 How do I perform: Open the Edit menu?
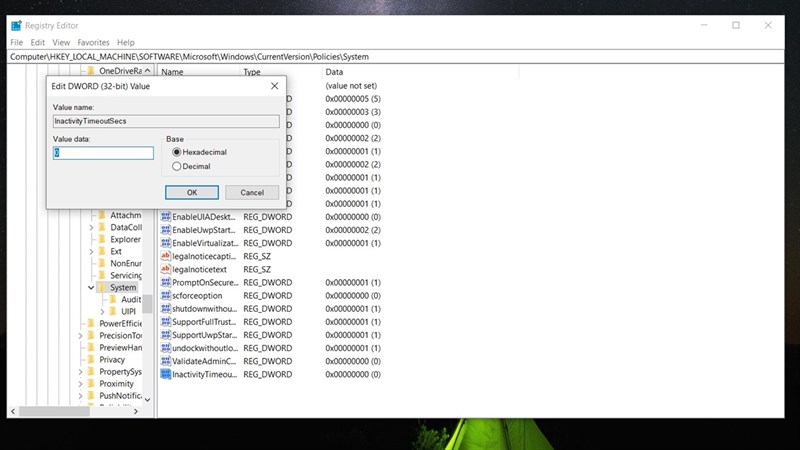tap(37, 42)
